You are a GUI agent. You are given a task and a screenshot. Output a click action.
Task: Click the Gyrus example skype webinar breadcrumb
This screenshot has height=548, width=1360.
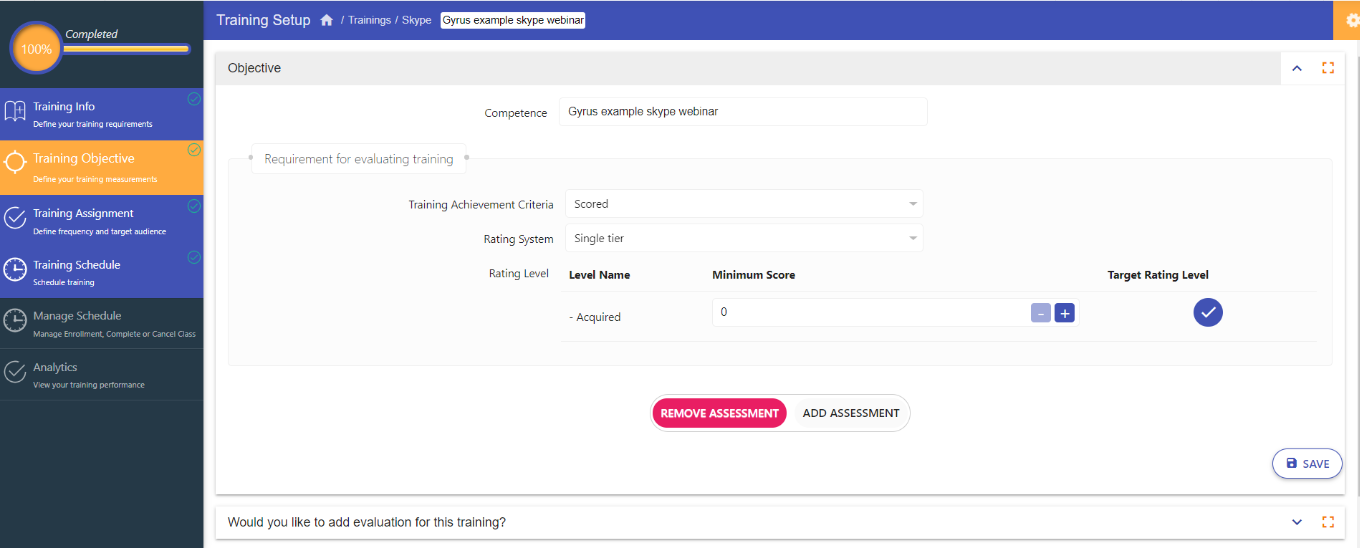[x=513, y=20]
